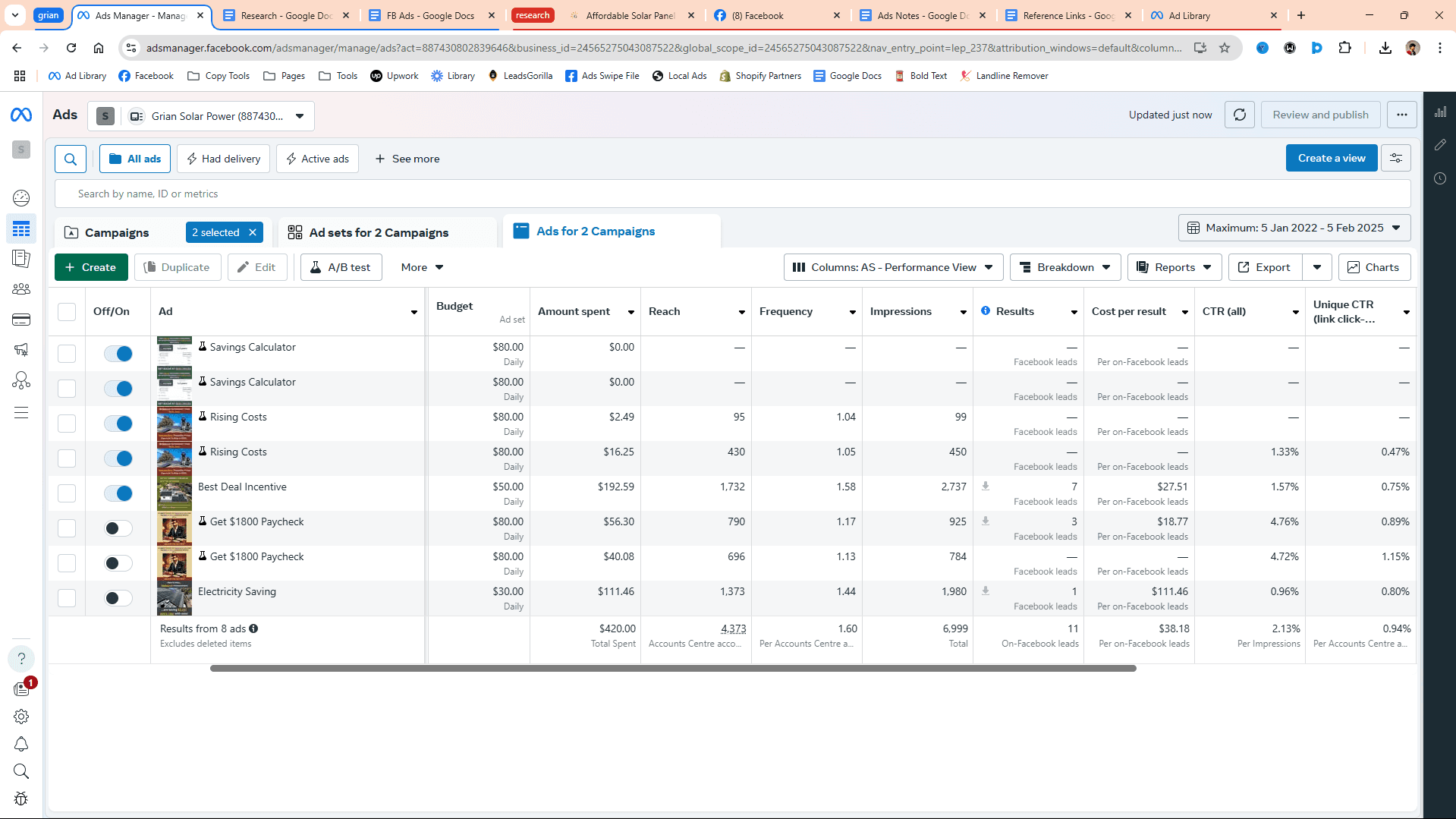View change history via clock icon

pos(1441,178)
